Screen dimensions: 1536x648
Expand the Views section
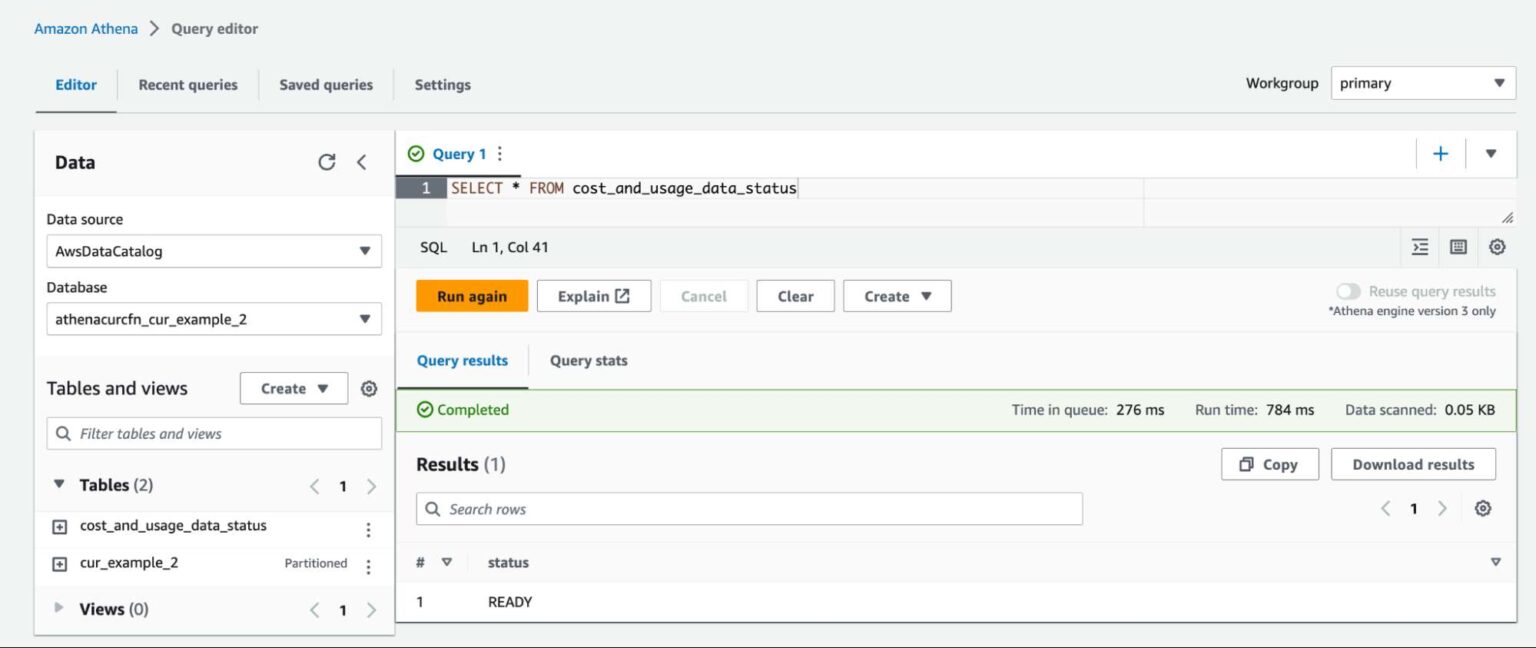[x=58, y=608]
